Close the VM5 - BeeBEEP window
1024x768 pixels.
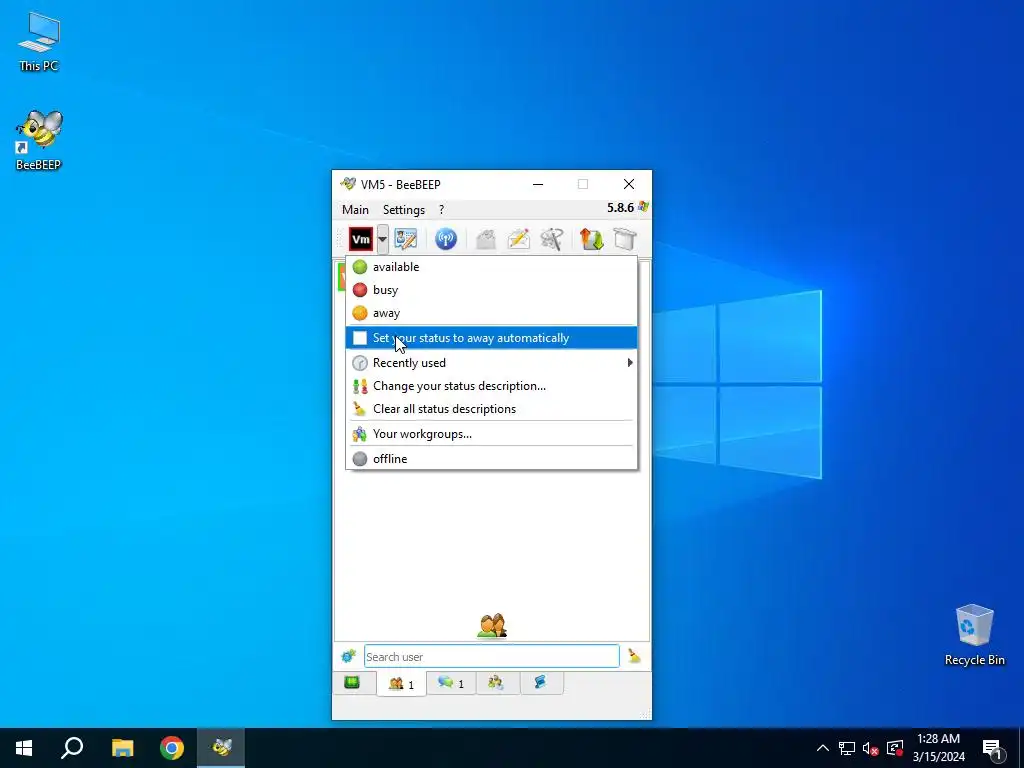point(629,184)
